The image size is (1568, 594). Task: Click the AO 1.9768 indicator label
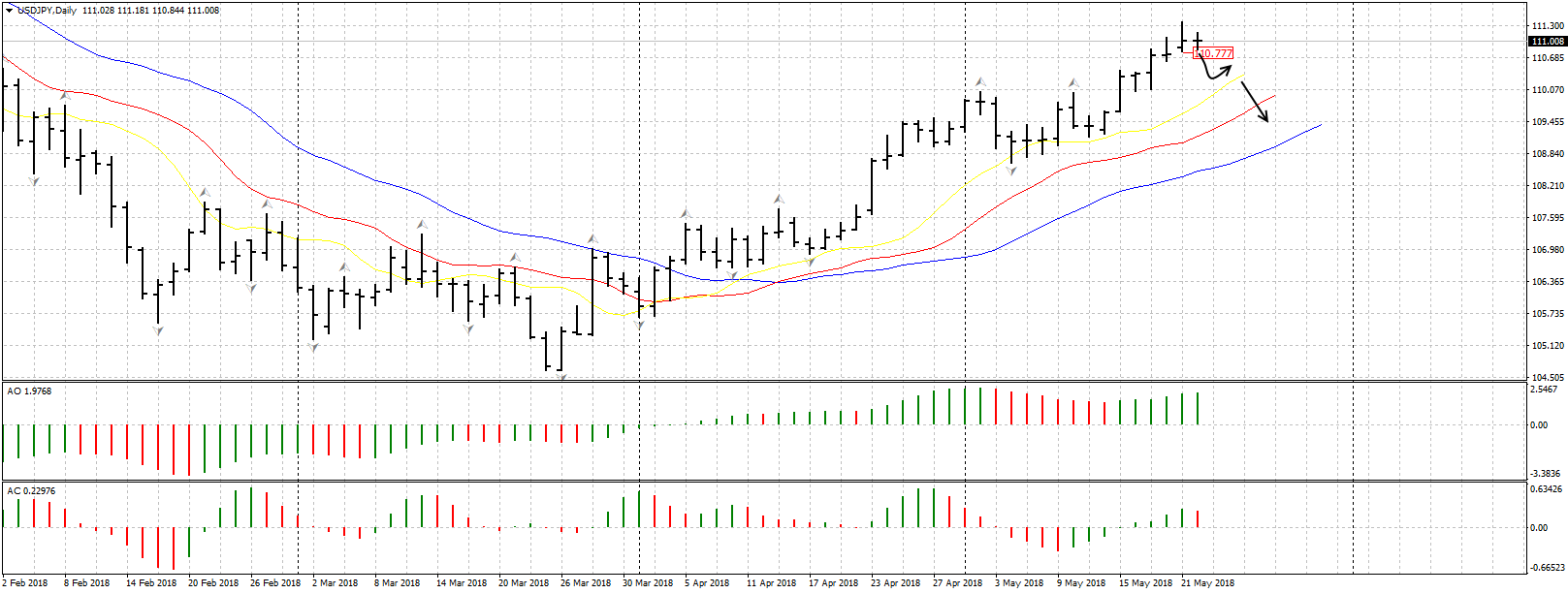(30, 391)
